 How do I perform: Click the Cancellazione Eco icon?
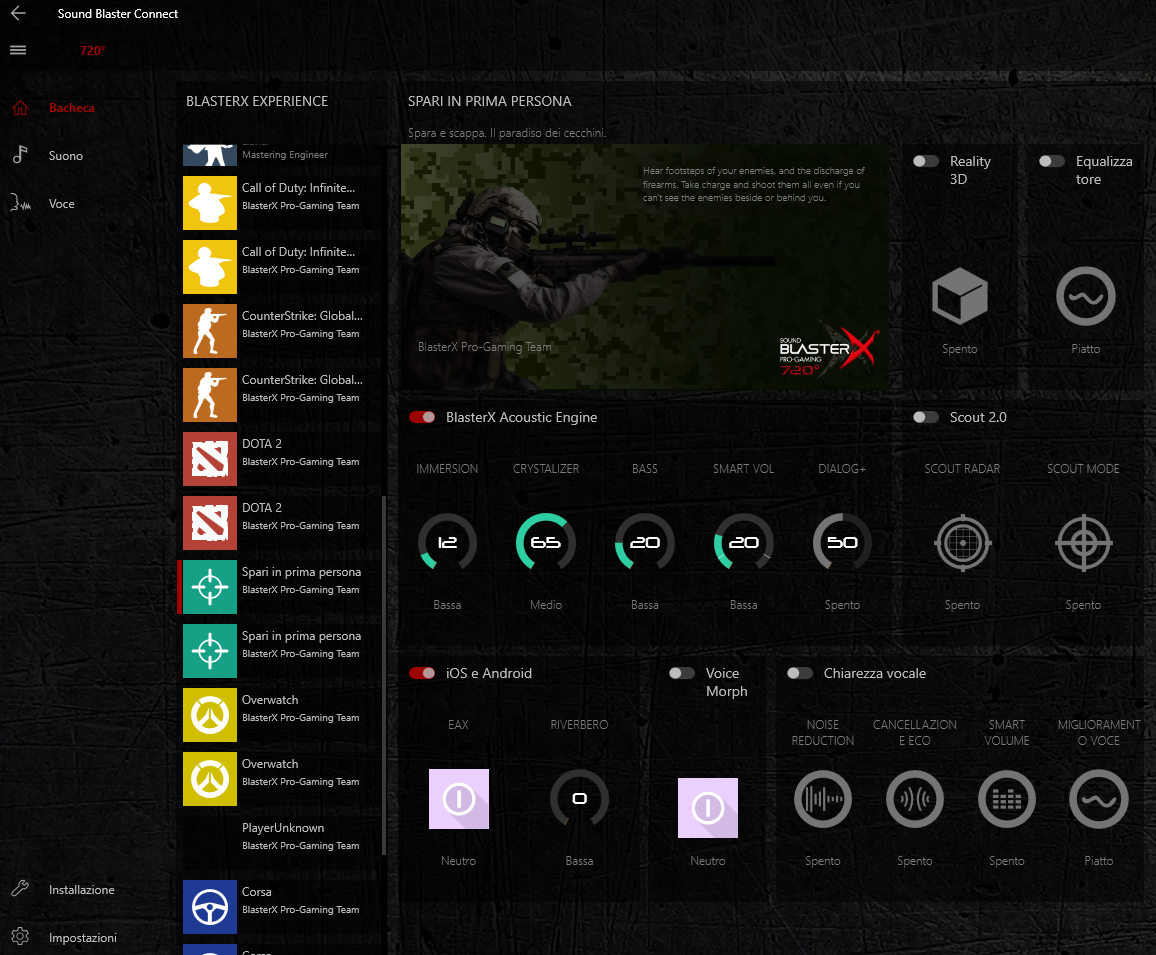coord(914,799)
